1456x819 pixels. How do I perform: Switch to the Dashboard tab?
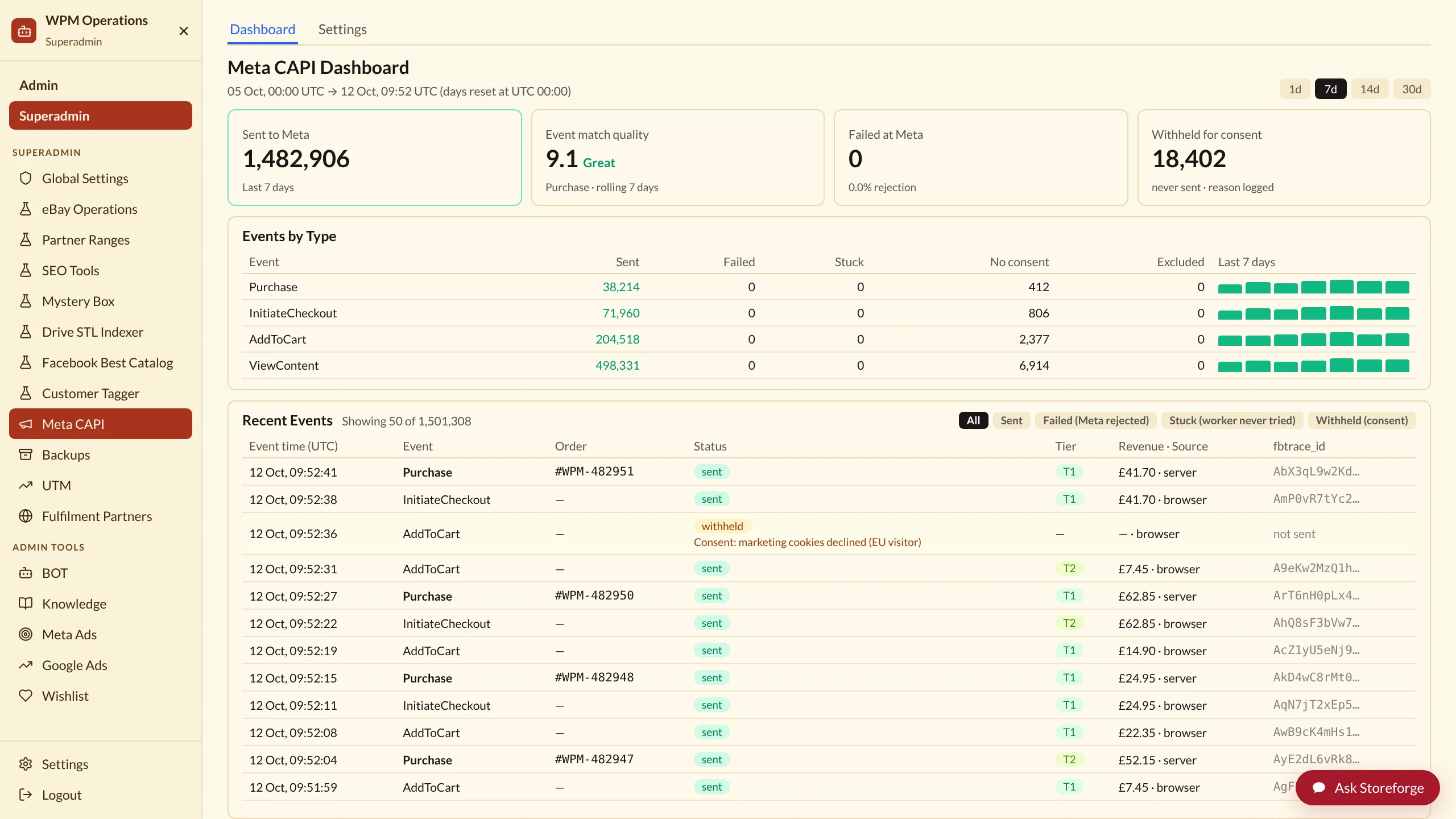click(262, 29)
